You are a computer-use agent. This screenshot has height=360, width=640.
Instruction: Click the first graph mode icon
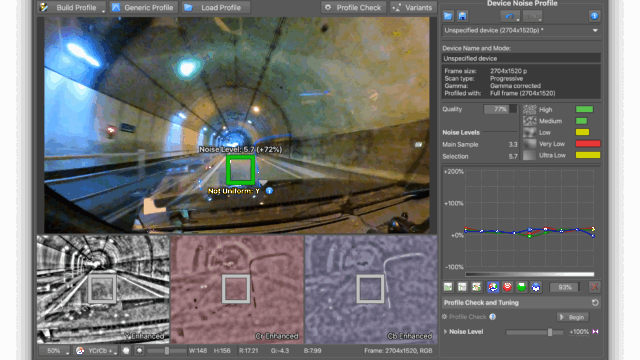(448, 287)
